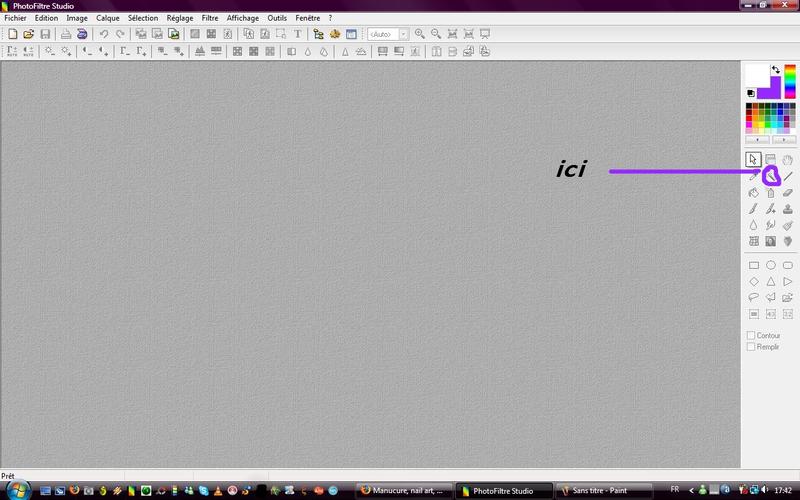Click the Text tool icon in toolbar

pos(297,34)
